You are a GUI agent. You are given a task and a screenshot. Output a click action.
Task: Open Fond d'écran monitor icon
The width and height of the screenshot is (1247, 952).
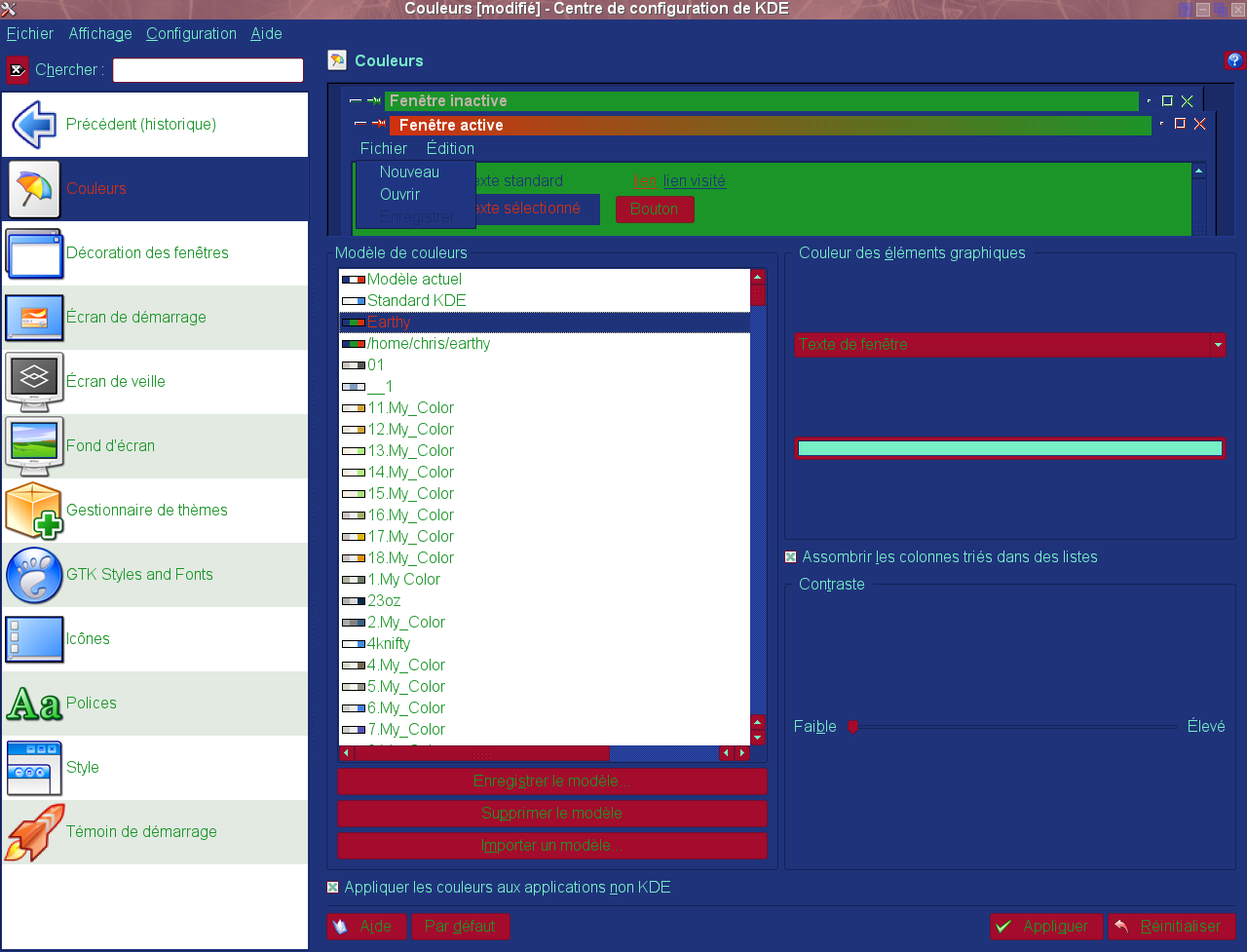coord(34,446)
